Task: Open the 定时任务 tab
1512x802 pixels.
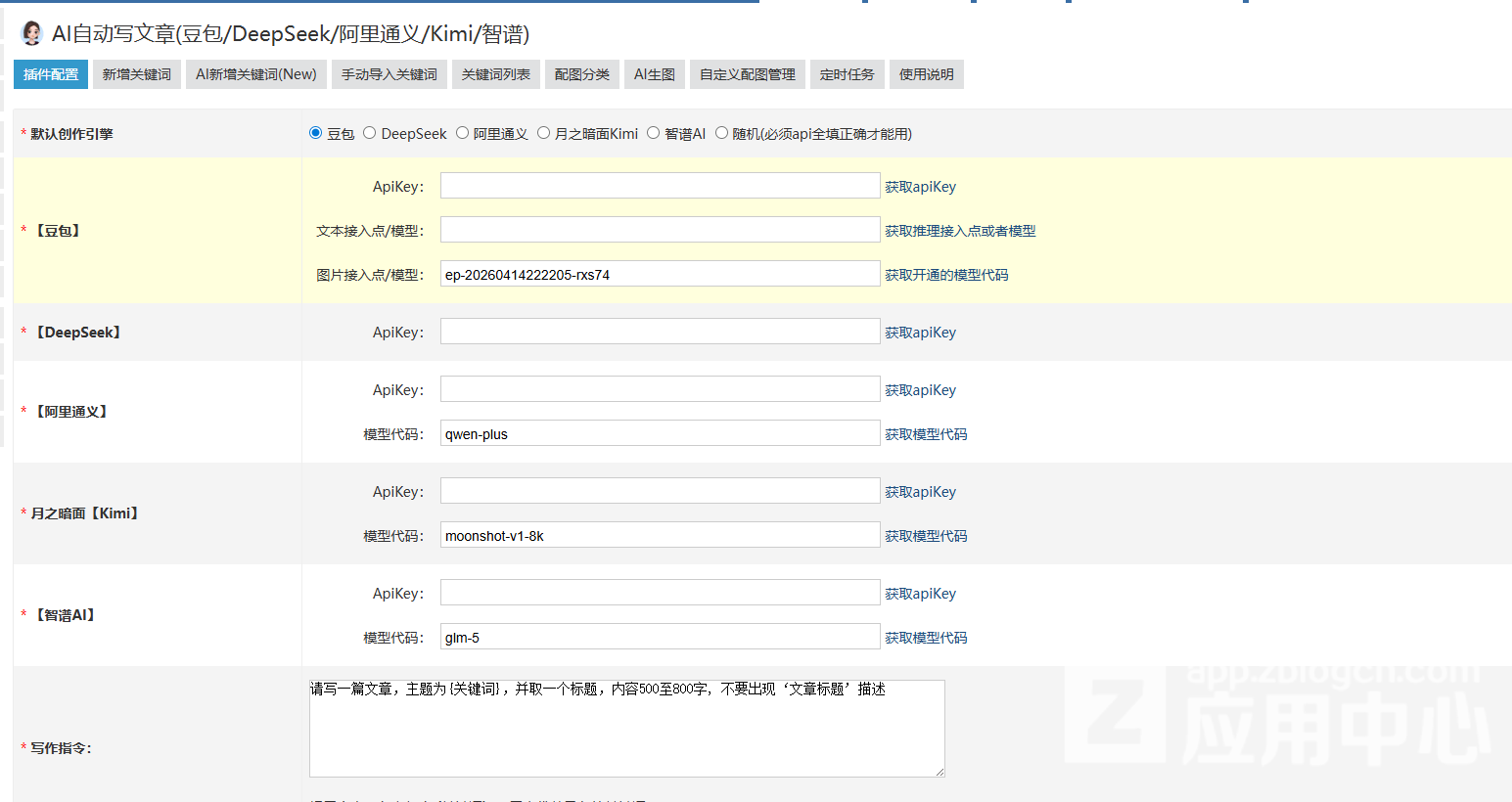Action: tap(848, 74)
